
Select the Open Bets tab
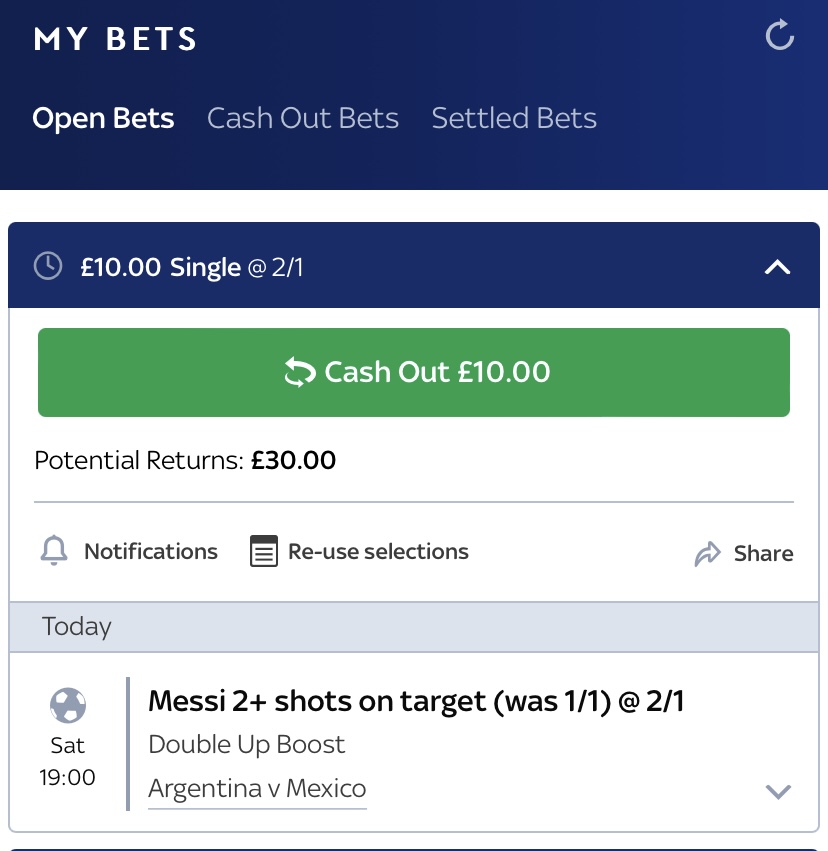click(x=103, y=118)
